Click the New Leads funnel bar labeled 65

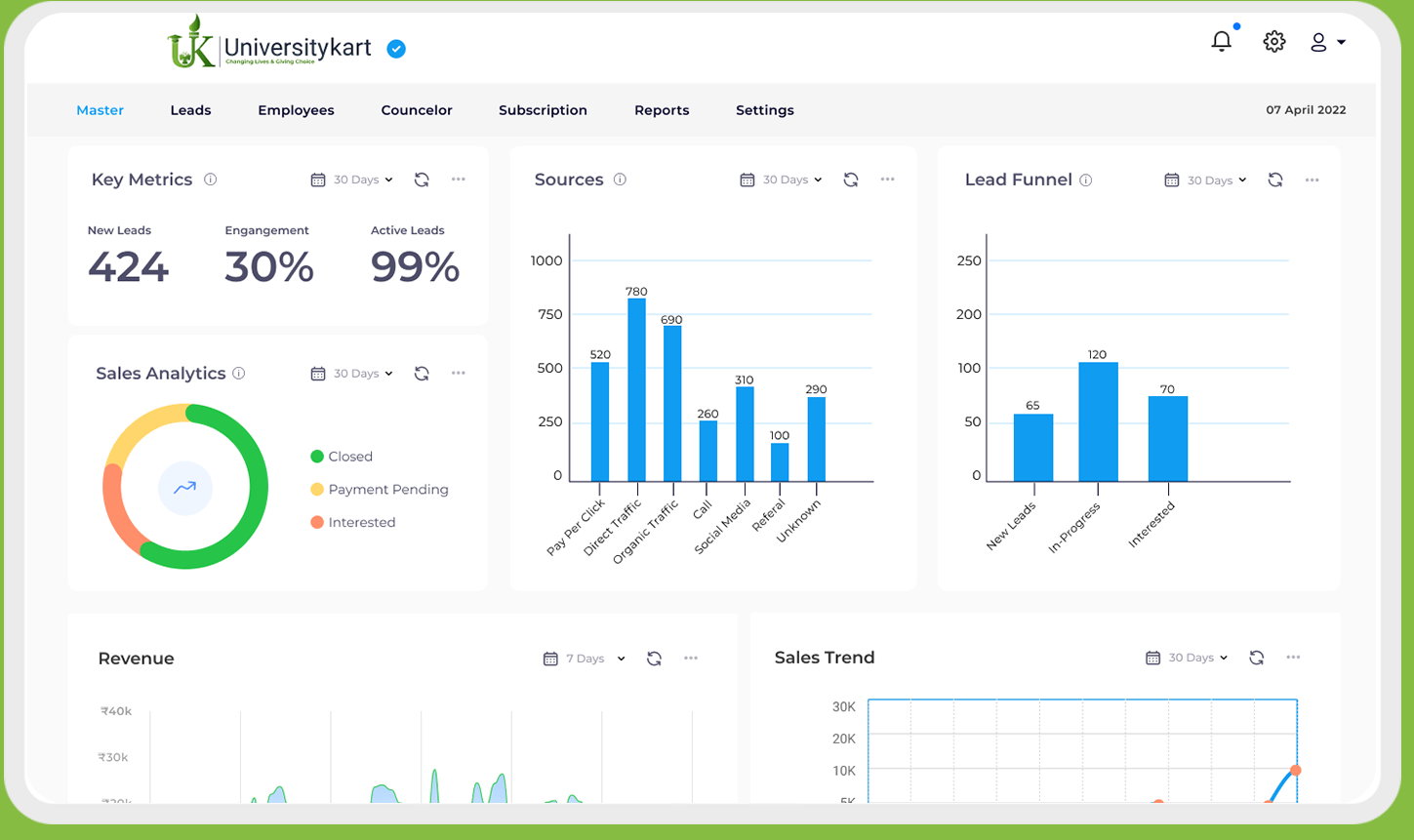1033,448
